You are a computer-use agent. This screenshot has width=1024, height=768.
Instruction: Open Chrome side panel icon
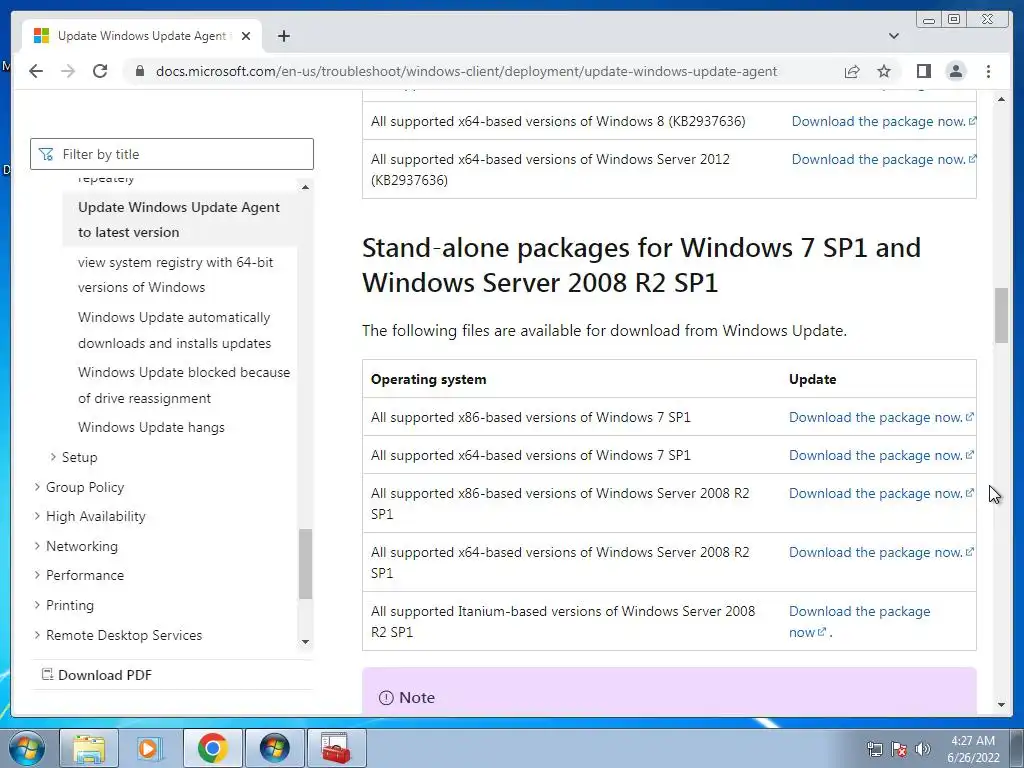[x=923, y=71]
